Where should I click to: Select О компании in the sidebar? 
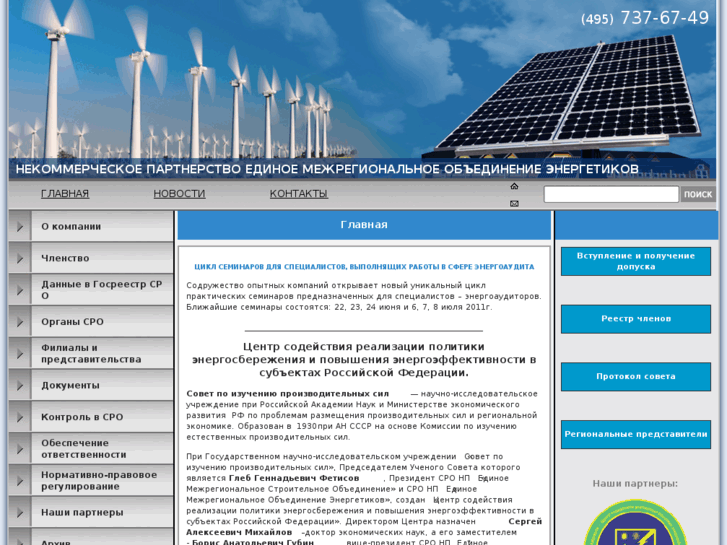click(x=71, y=226)
